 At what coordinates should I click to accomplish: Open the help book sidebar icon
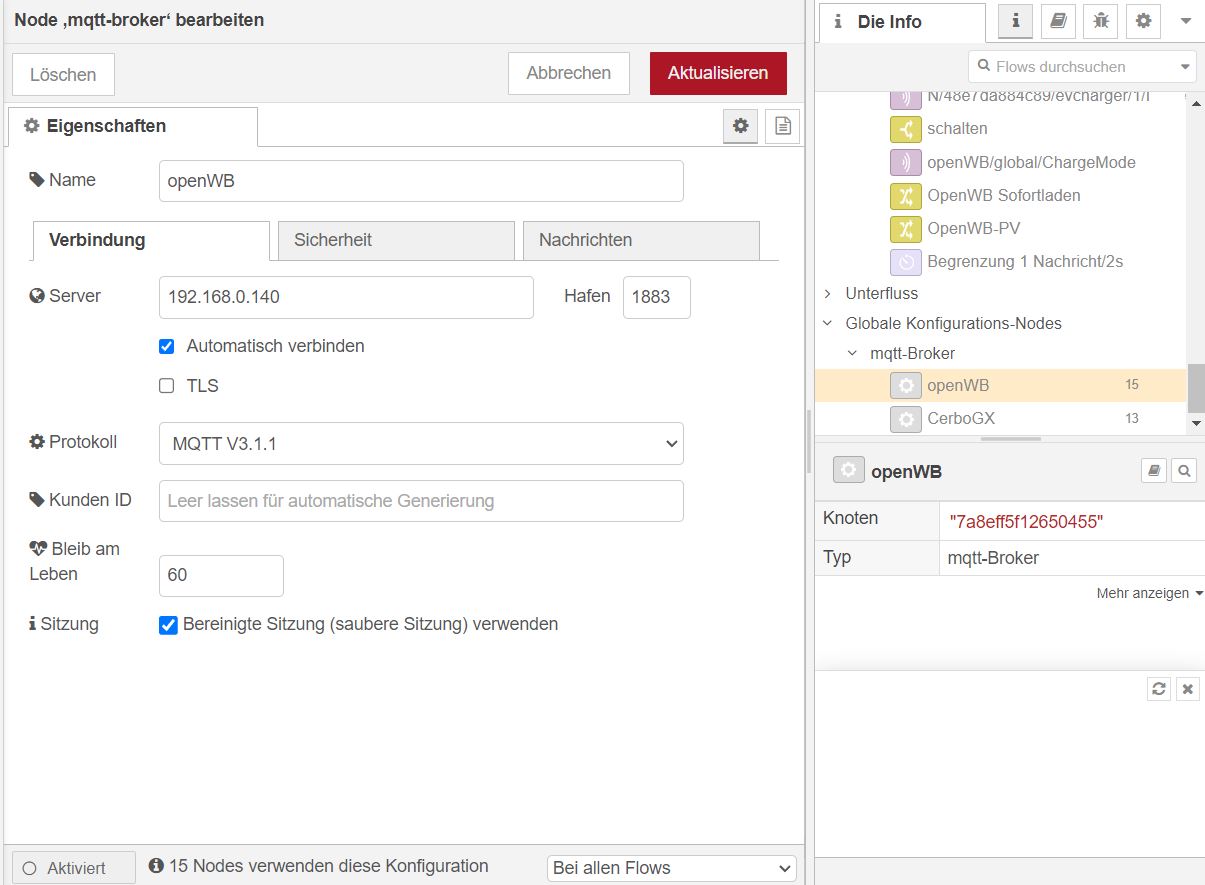click(1058, 21)
